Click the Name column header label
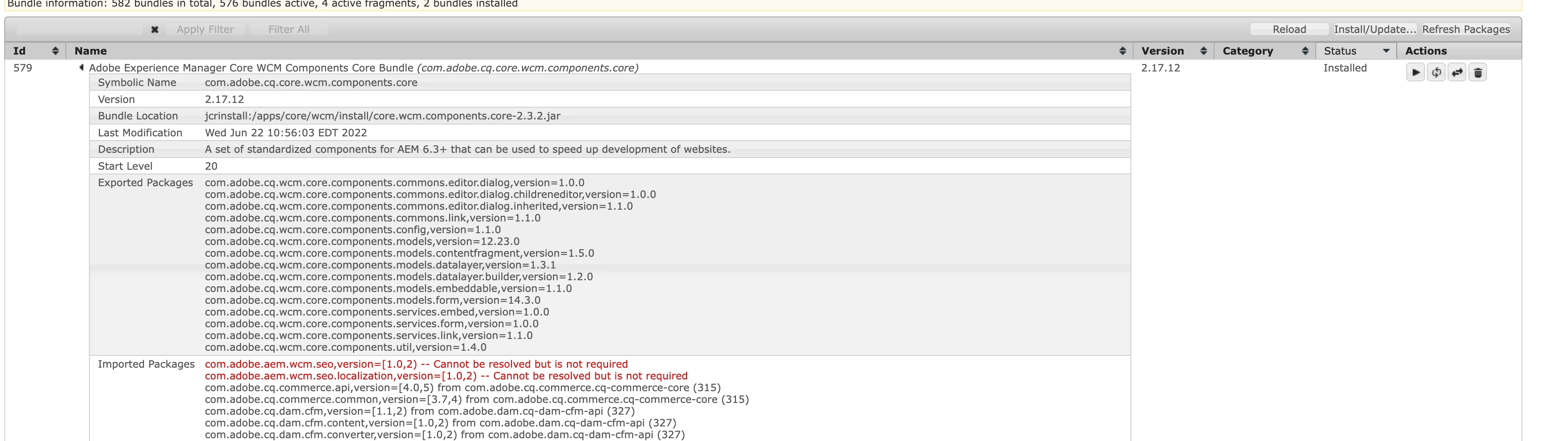1568x441 pixels. pyautogui.click(x=91, y=51)
